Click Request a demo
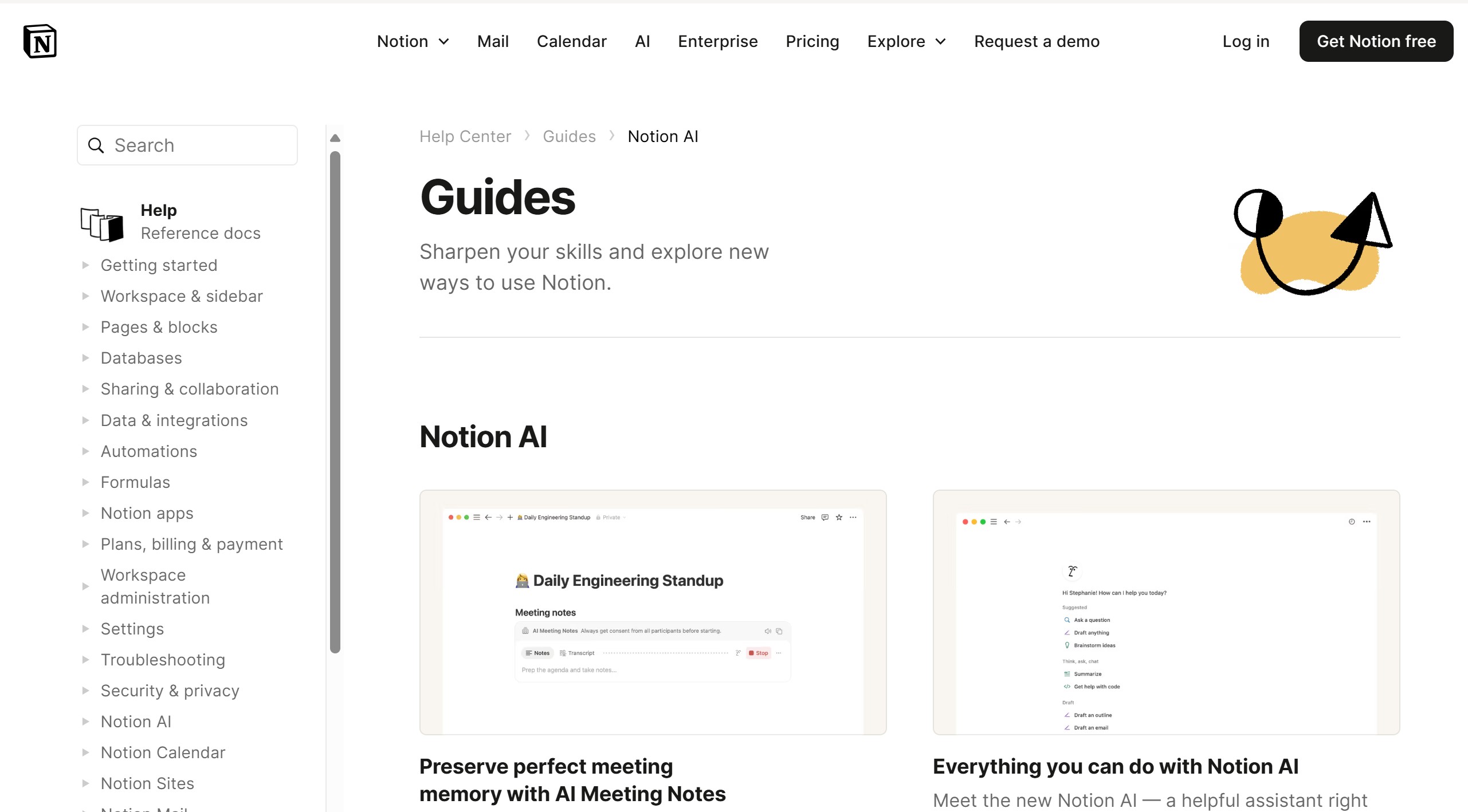Viewport: 1468px width, 812px height. 1037,41
